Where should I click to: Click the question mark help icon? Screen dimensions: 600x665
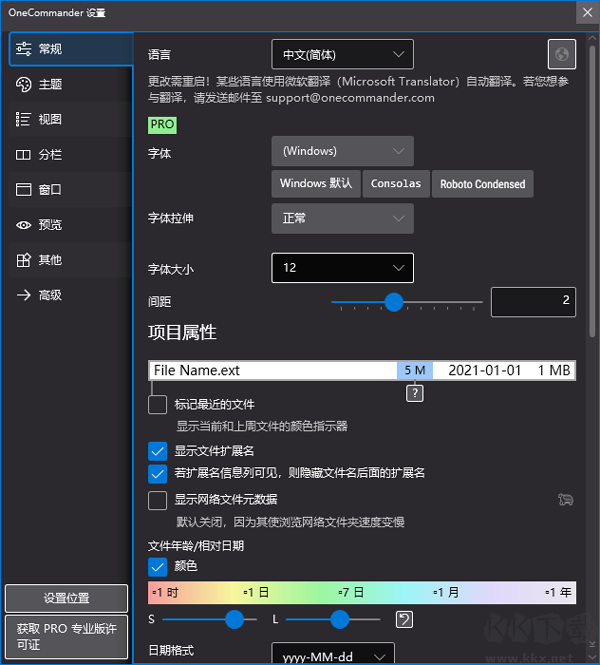[x=415, y=393]
